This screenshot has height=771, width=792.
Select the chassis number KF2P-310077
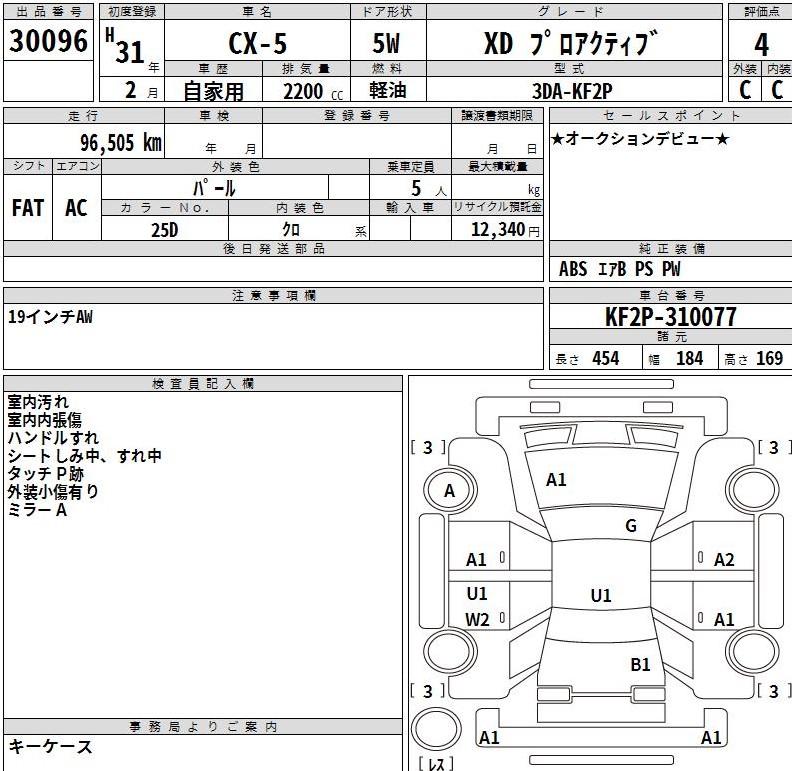tap(670, 317)
